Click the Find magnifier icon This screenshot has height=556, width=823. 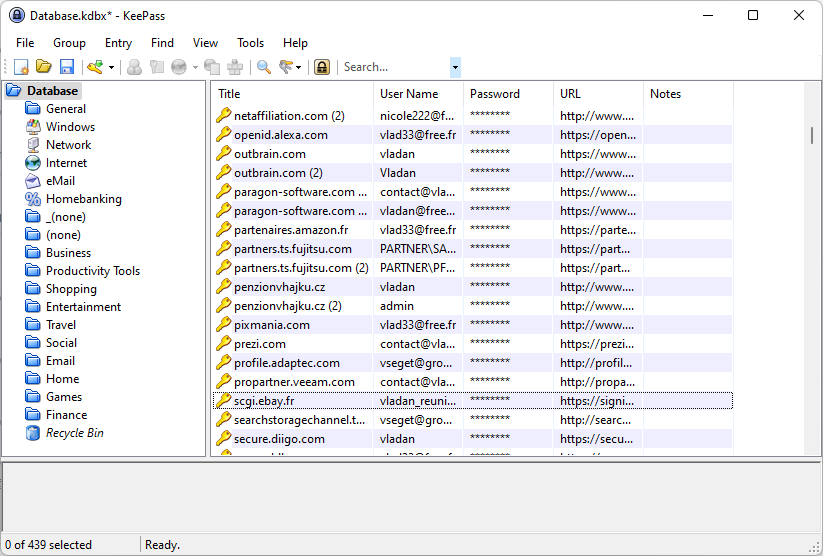[x=264, y=67]
